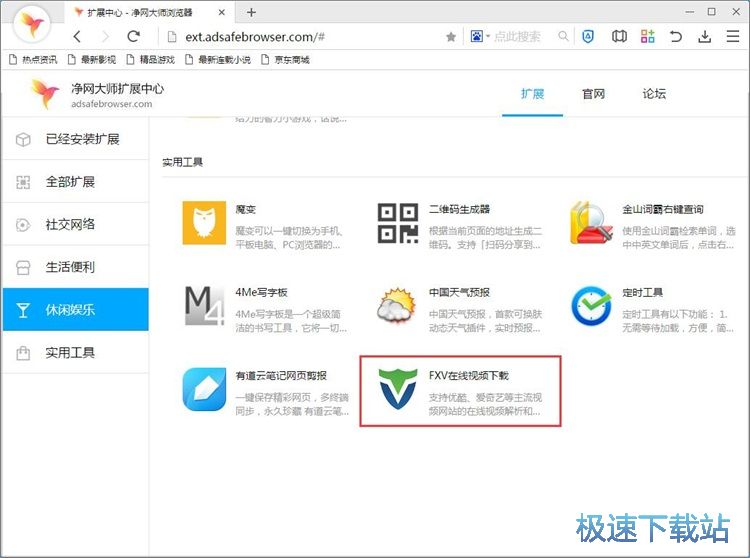Image resolution: width=750 pixels, height=558 pixels.
Task: Click the address bar URL ext.adsafebrowser.com
Action: 255,37
